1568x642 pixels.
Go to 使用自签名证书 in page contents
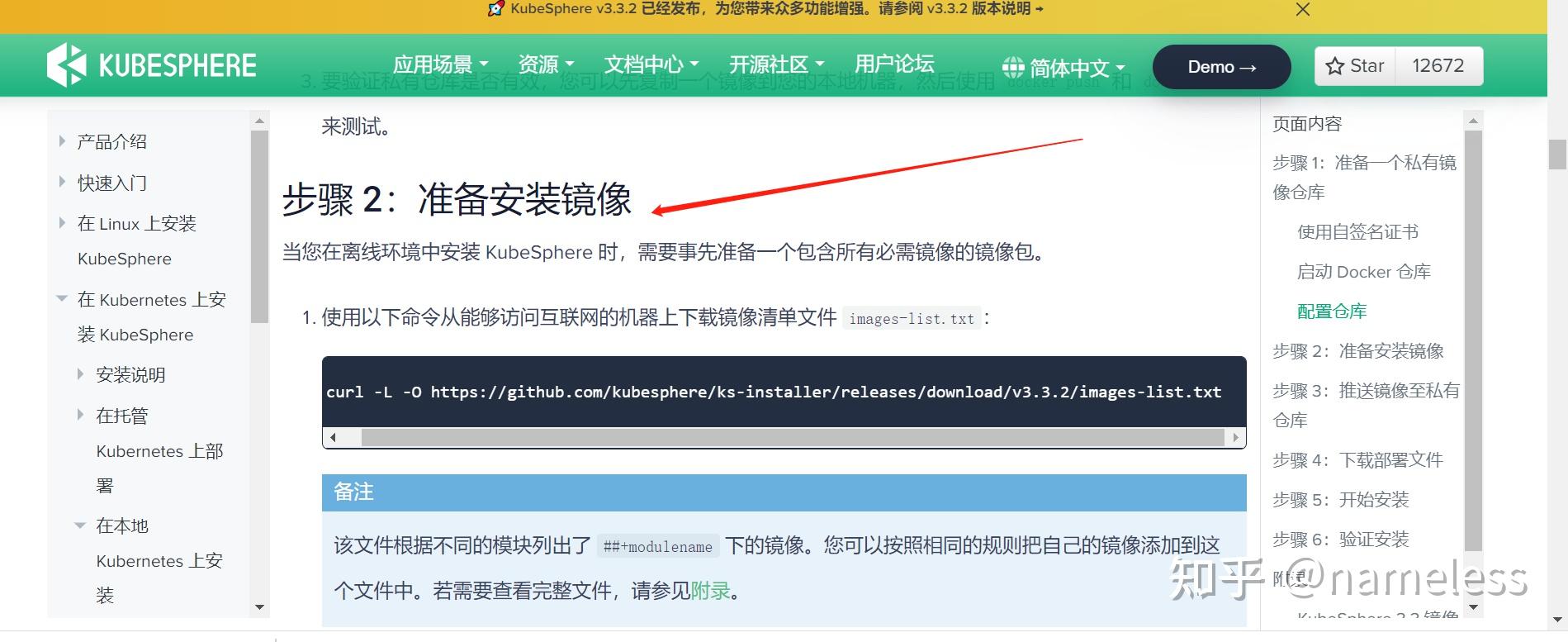[x=1358, y=232]
